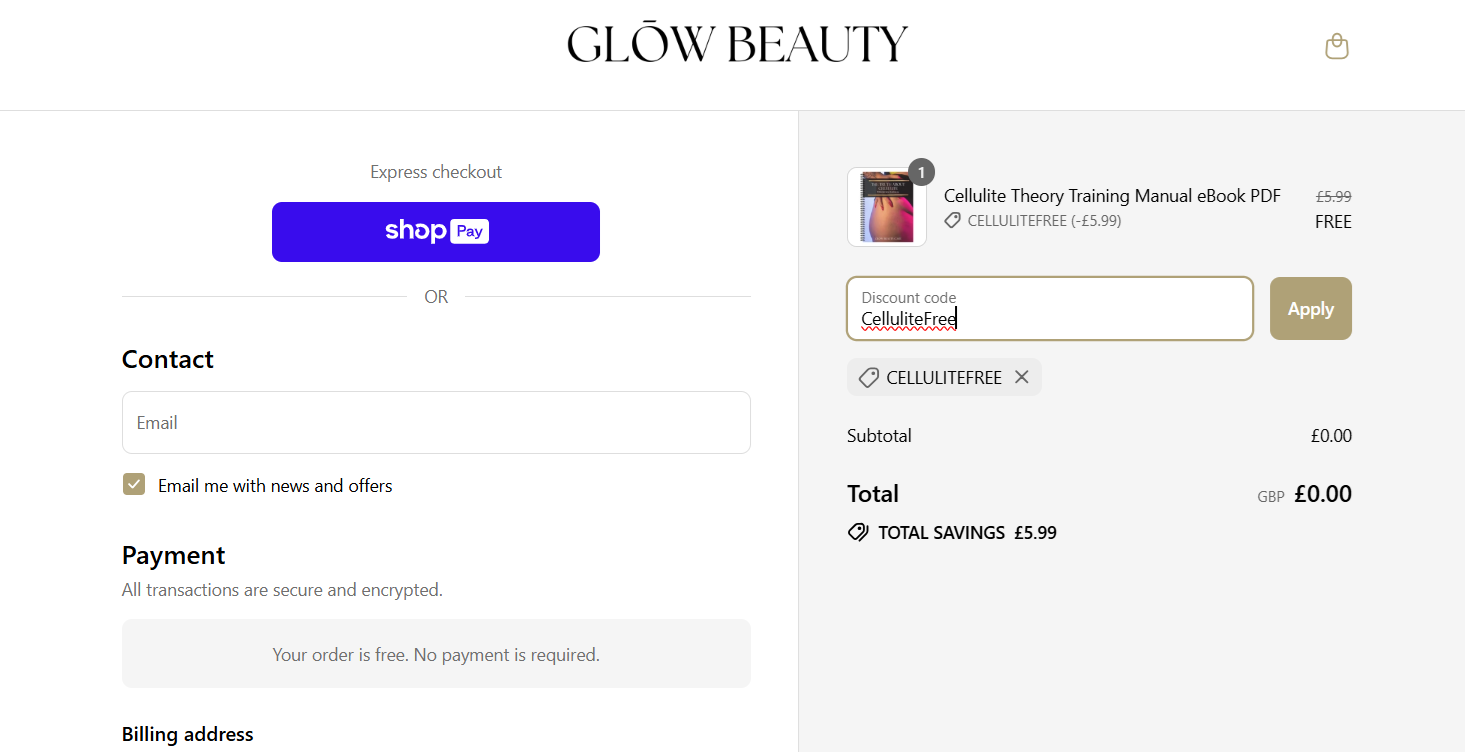This screenshot has width=1465, height=752.
Task: Click the Billing address heading
Action: tap(188, 734)
